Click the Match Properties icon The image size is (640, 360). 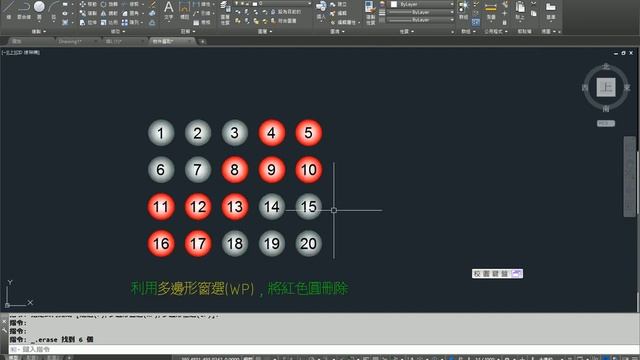point(370,12)
